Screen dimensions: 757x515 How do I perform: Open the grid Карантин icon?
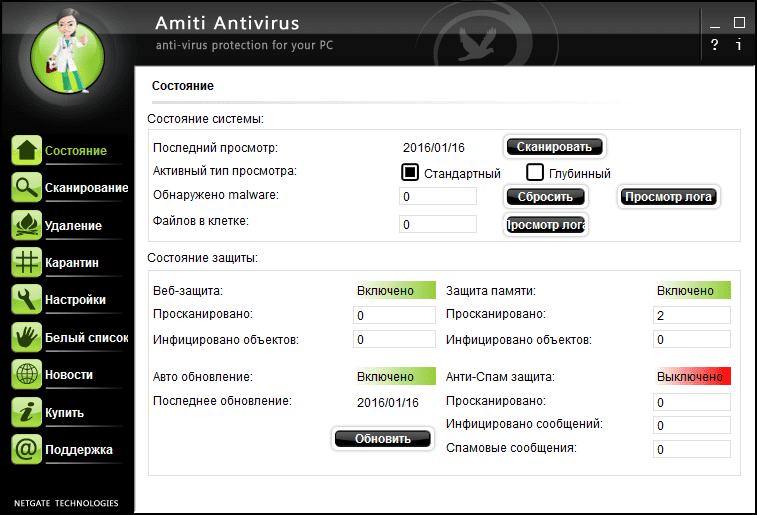[x=26, y=262]
